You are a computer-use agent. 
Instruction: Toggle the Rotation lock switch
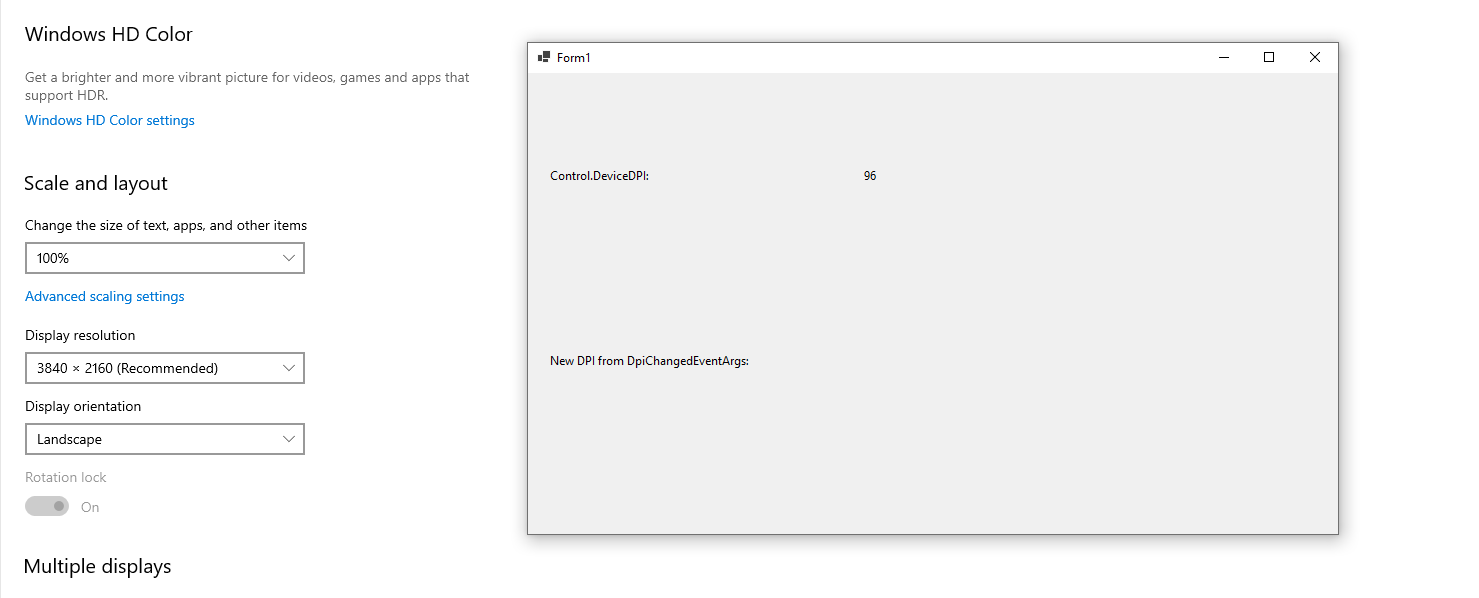(47, 506)
